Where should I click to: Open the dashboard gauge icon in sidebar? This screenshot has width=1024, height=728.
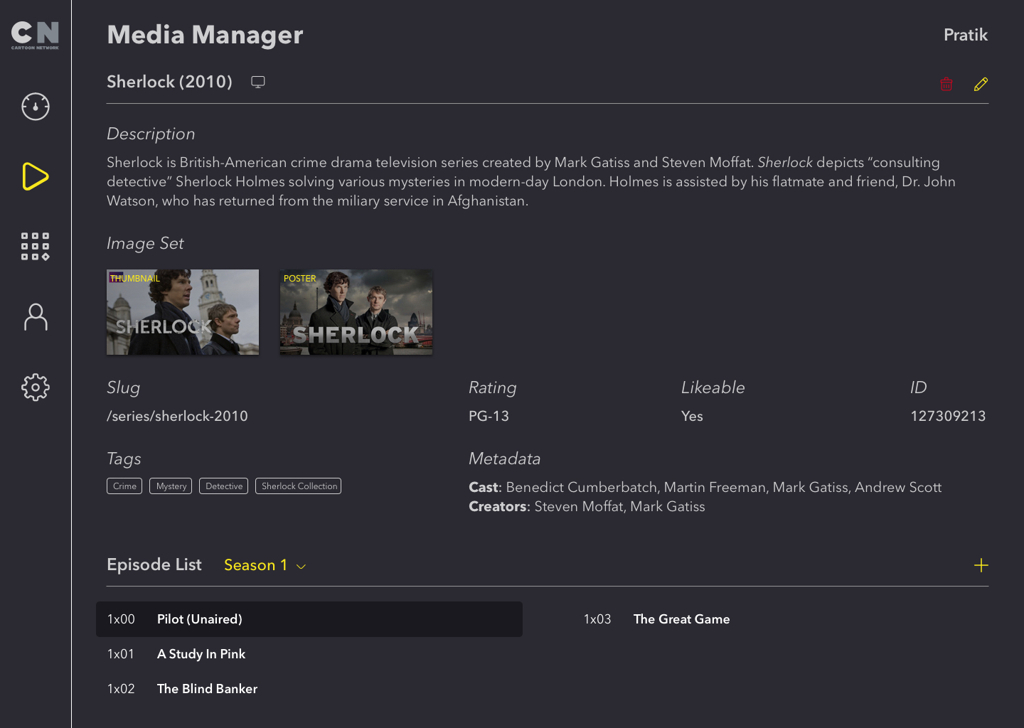[35, 106]
